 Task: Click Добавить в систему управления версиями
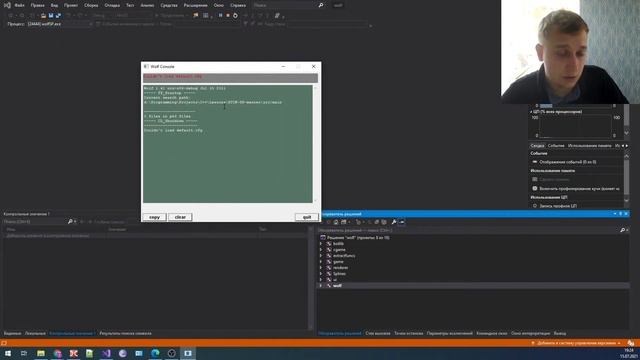(x=576, y=343)
